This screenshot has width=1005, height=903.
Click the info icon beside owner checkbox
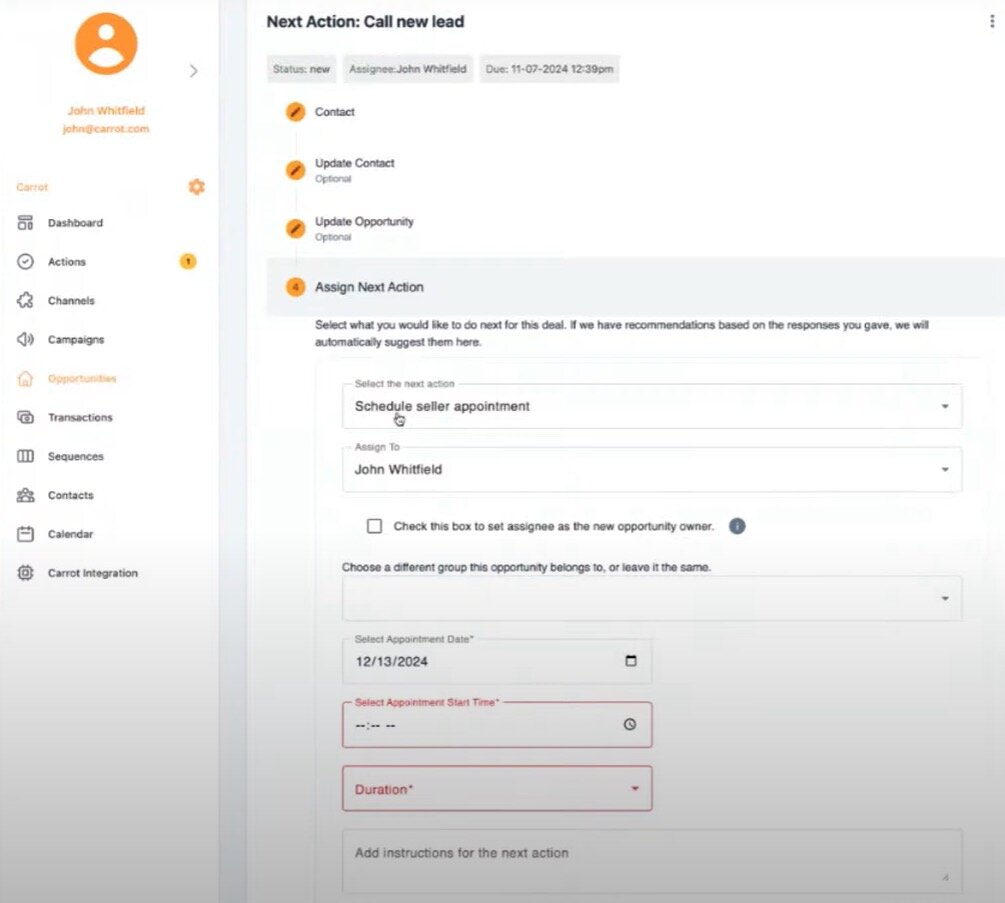(x=737, y=526)
